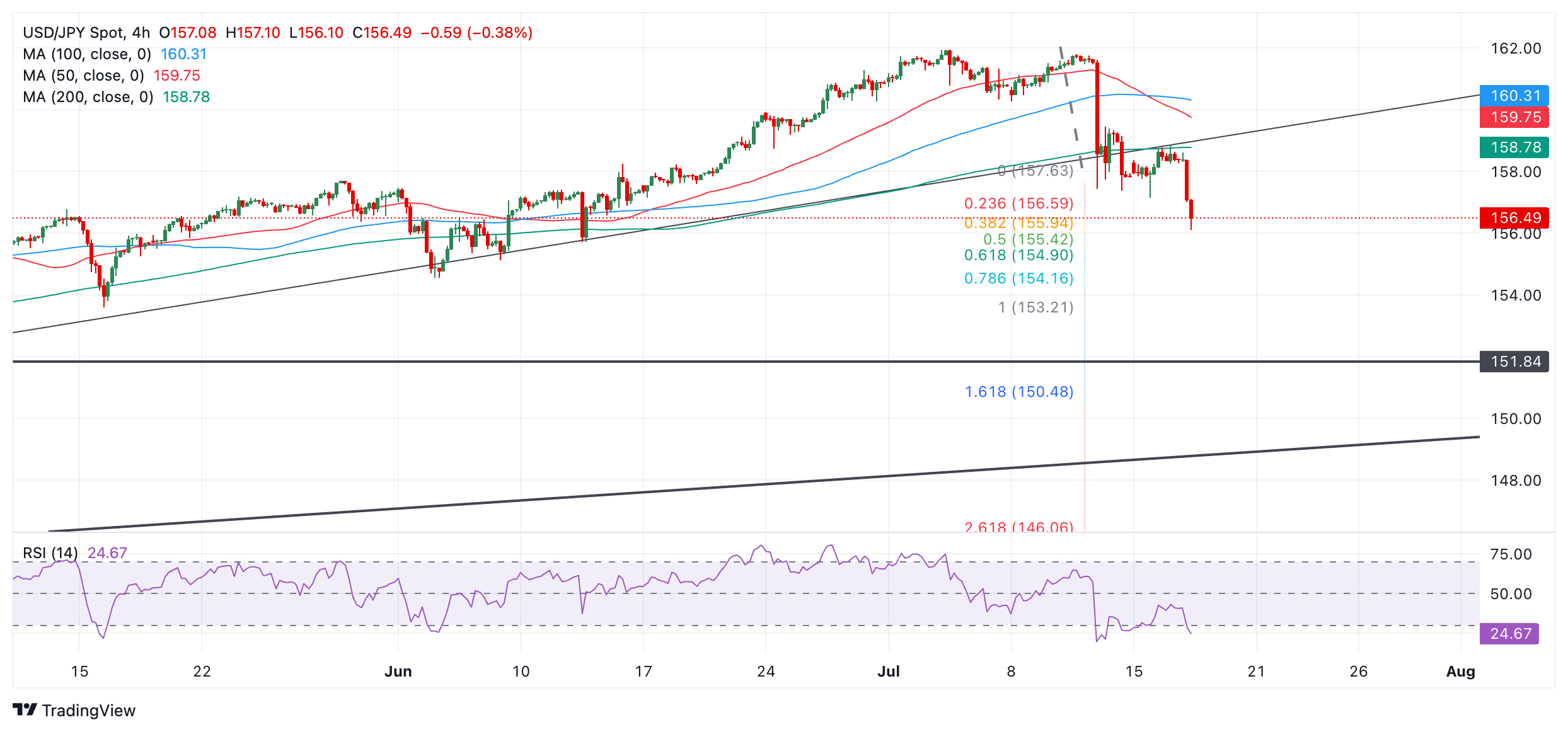Viewport: 1568px width, 732px height.
Task: Click the red 156.49 current price tag
Action: pyautogui.click(x=1514, y=218)
